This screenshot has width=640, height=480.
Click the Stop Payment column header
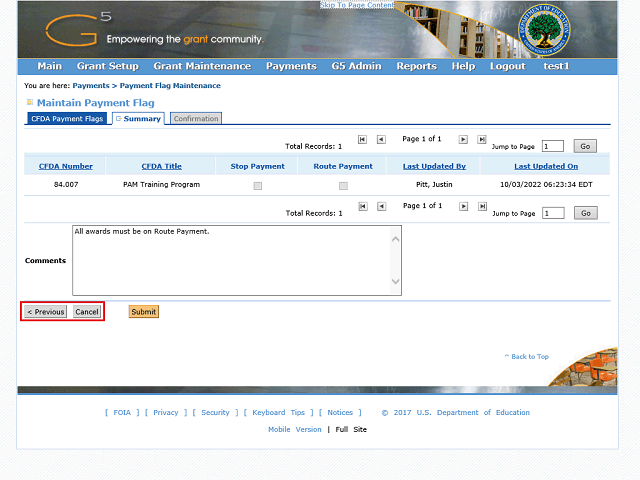258,166
